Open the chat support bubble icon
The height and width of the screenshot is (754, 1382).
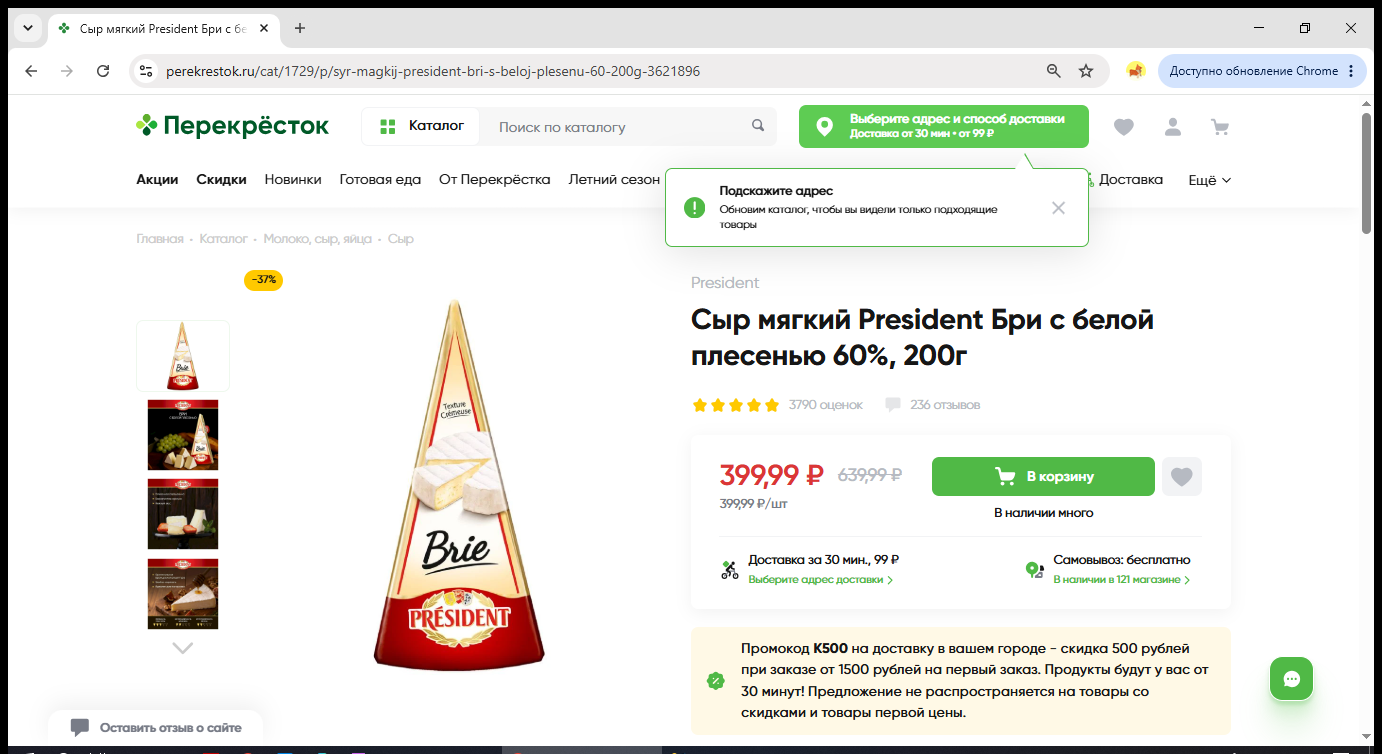[x=1291, y=679]
